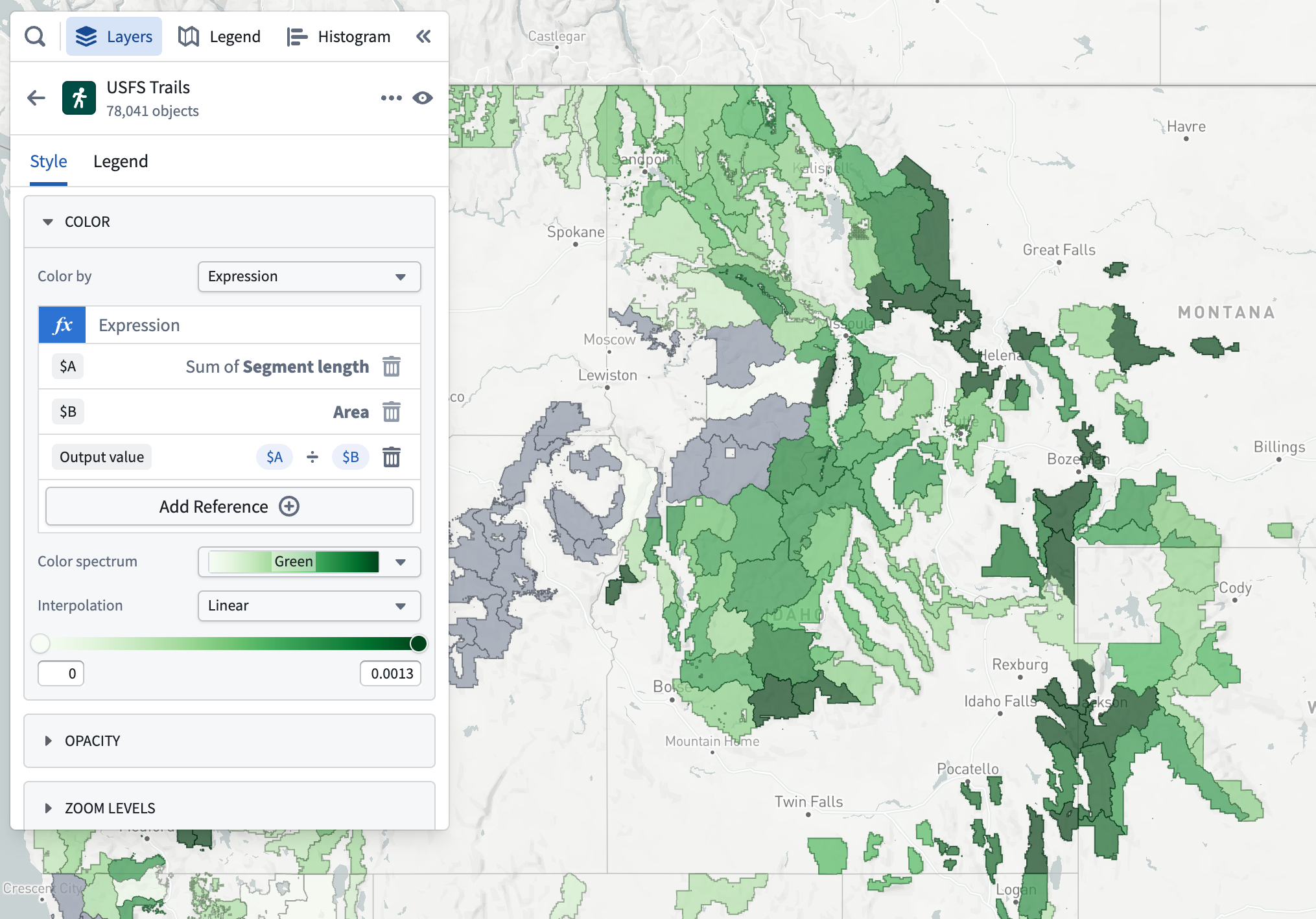Click the $A variable label chip
The height and width of the screenshot is (919, 1316).
coord(68,367)
